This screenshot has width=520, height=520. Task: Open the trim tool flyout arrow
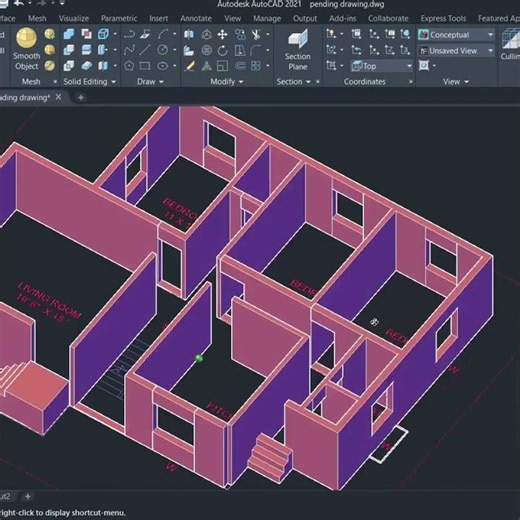pos(268,34)
